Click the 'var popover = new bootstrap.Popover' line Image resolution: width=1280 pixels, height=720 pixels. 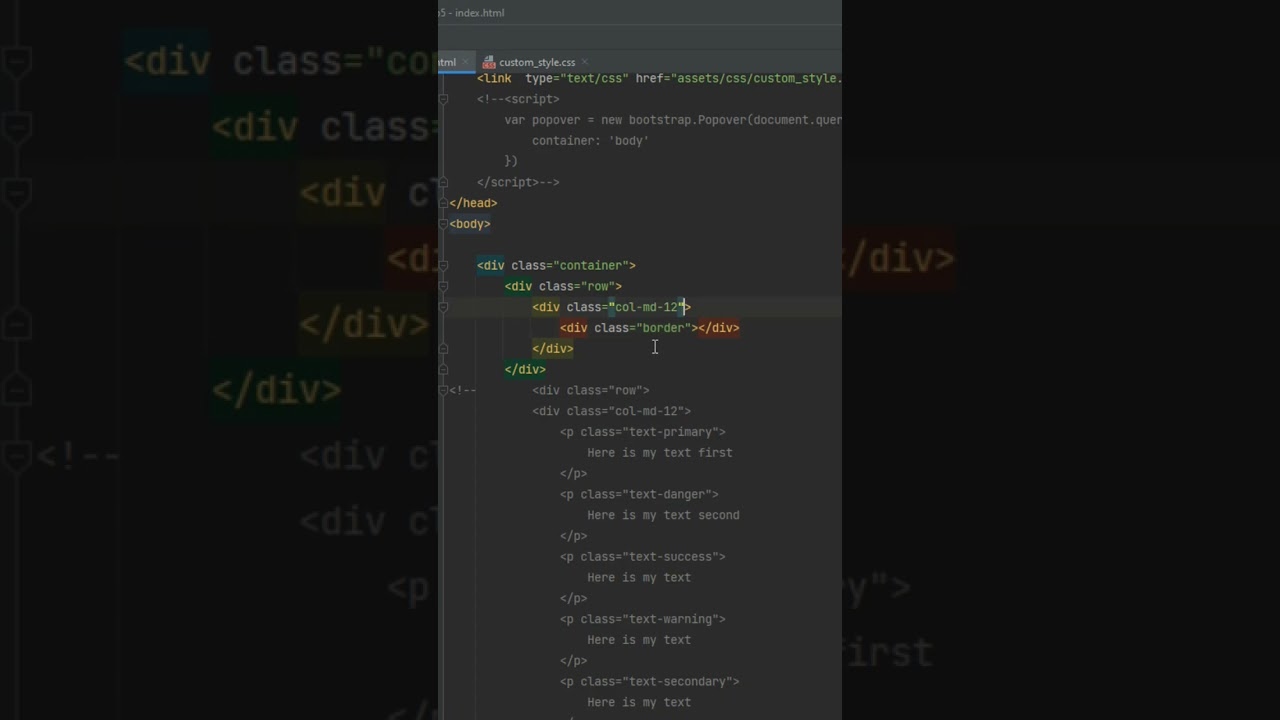673,120
